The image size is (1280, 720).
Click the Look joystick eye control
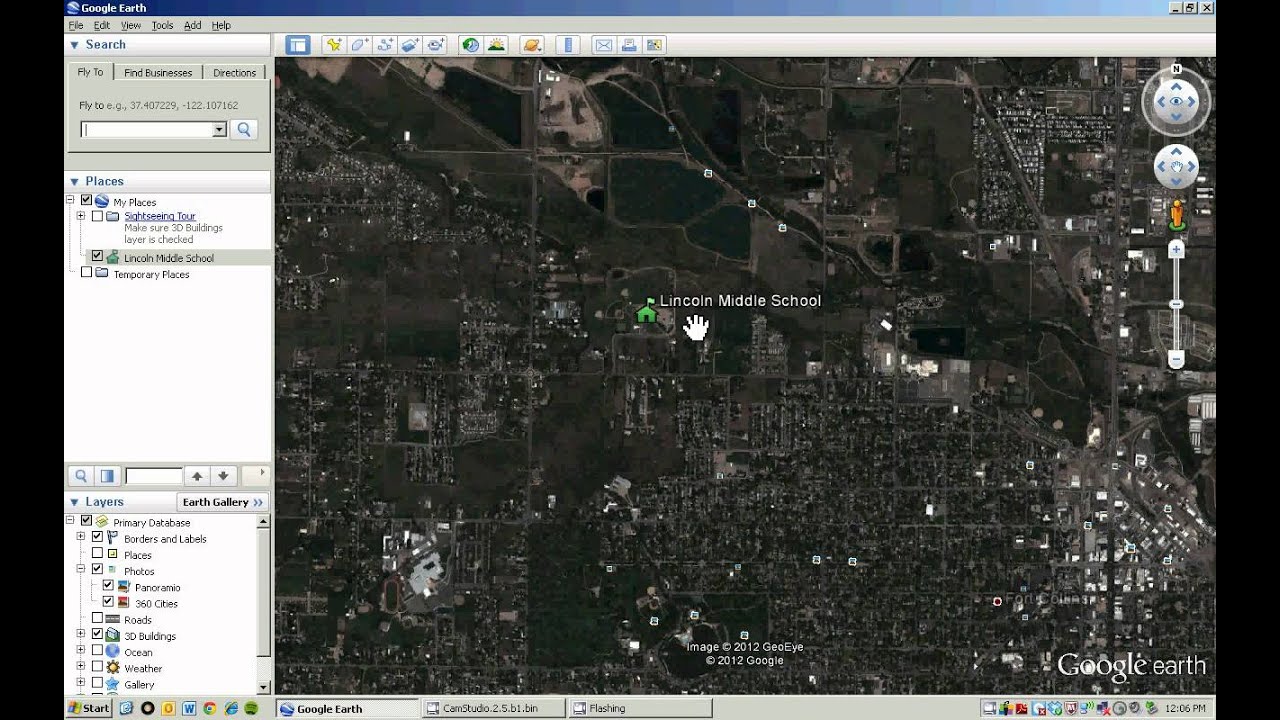(1176, 101)
